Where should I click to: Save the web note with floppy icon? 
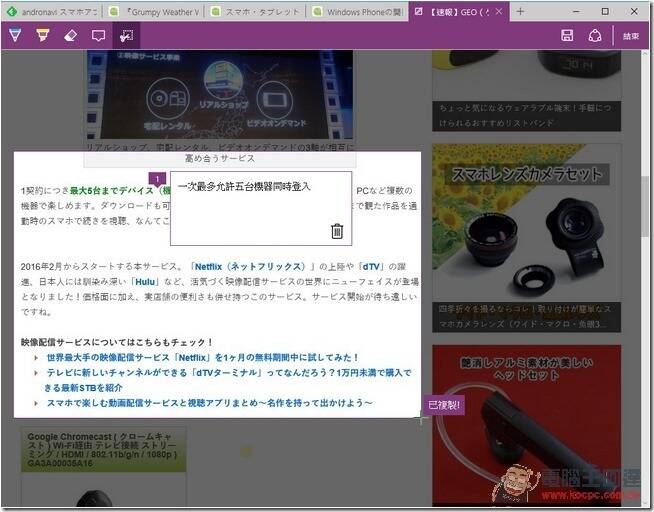click(567, 35)
